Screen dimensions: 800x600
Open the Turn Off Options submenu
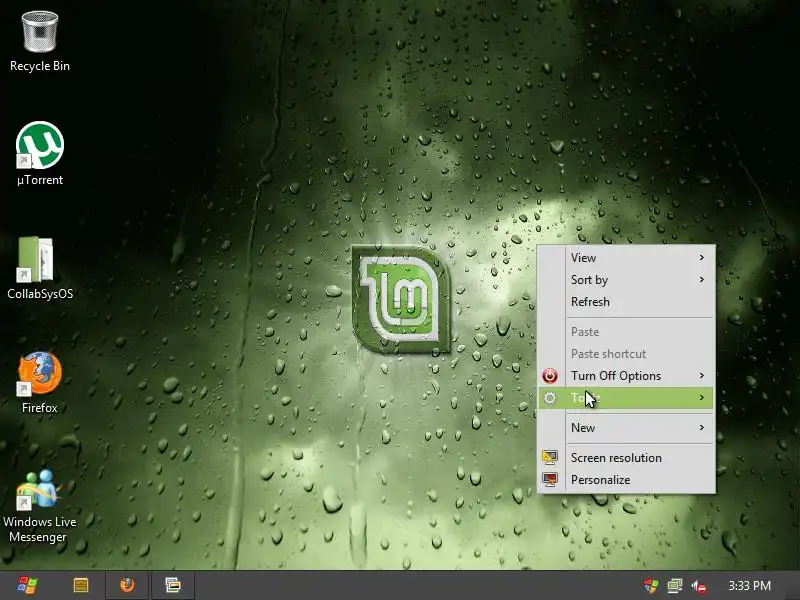tap(627, 376)
